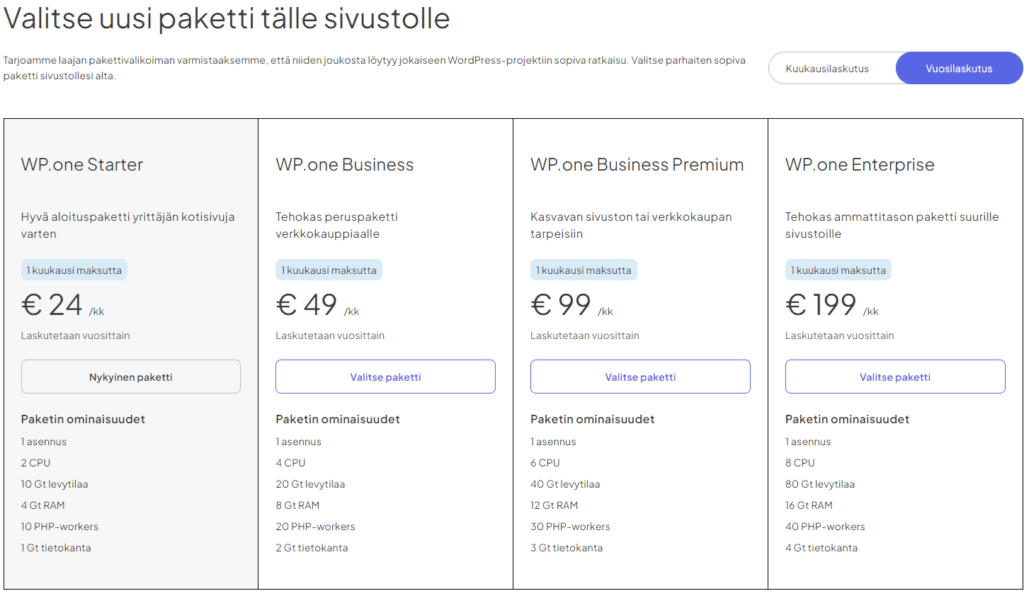Image resolution: width=1024 pixels, height=591 pixels.
Task: Click the free month badge on Starter
Action: (x=74, y=270)
